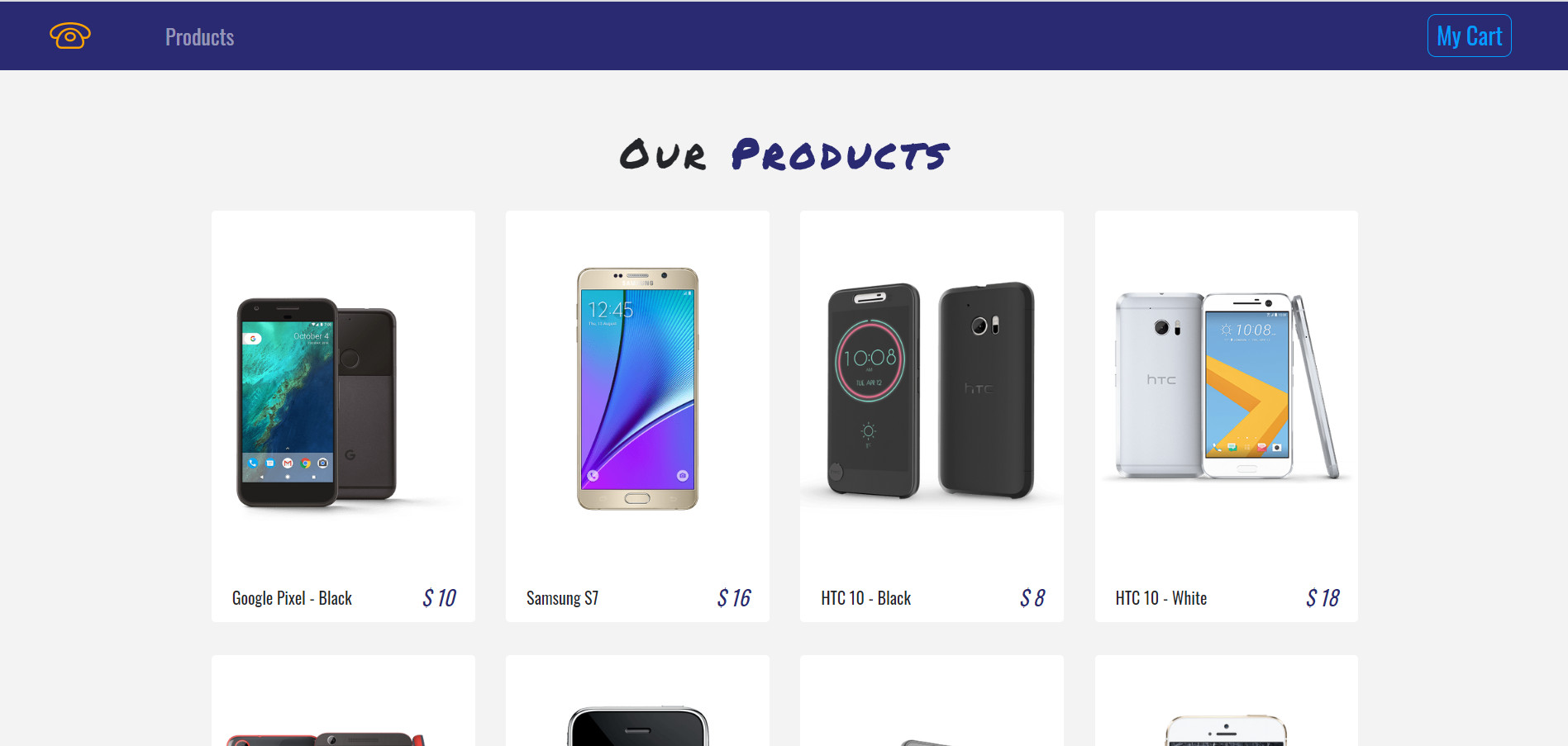Click the Samsung S7 product title
Viewport: 1568px width, 746px height.
pyautogui.click(x=562, y=598)
